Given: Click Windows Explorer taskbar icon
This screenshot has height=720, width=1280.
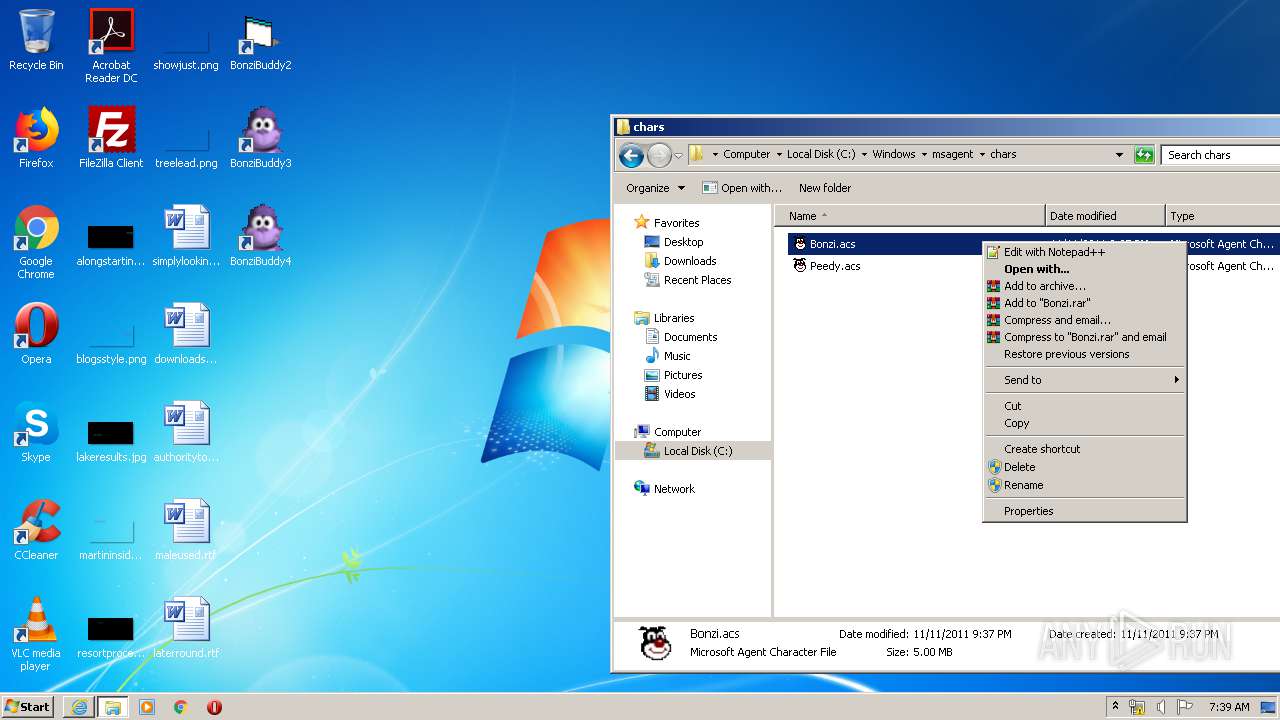Looking at the screenshot, I should coord(112,707).
